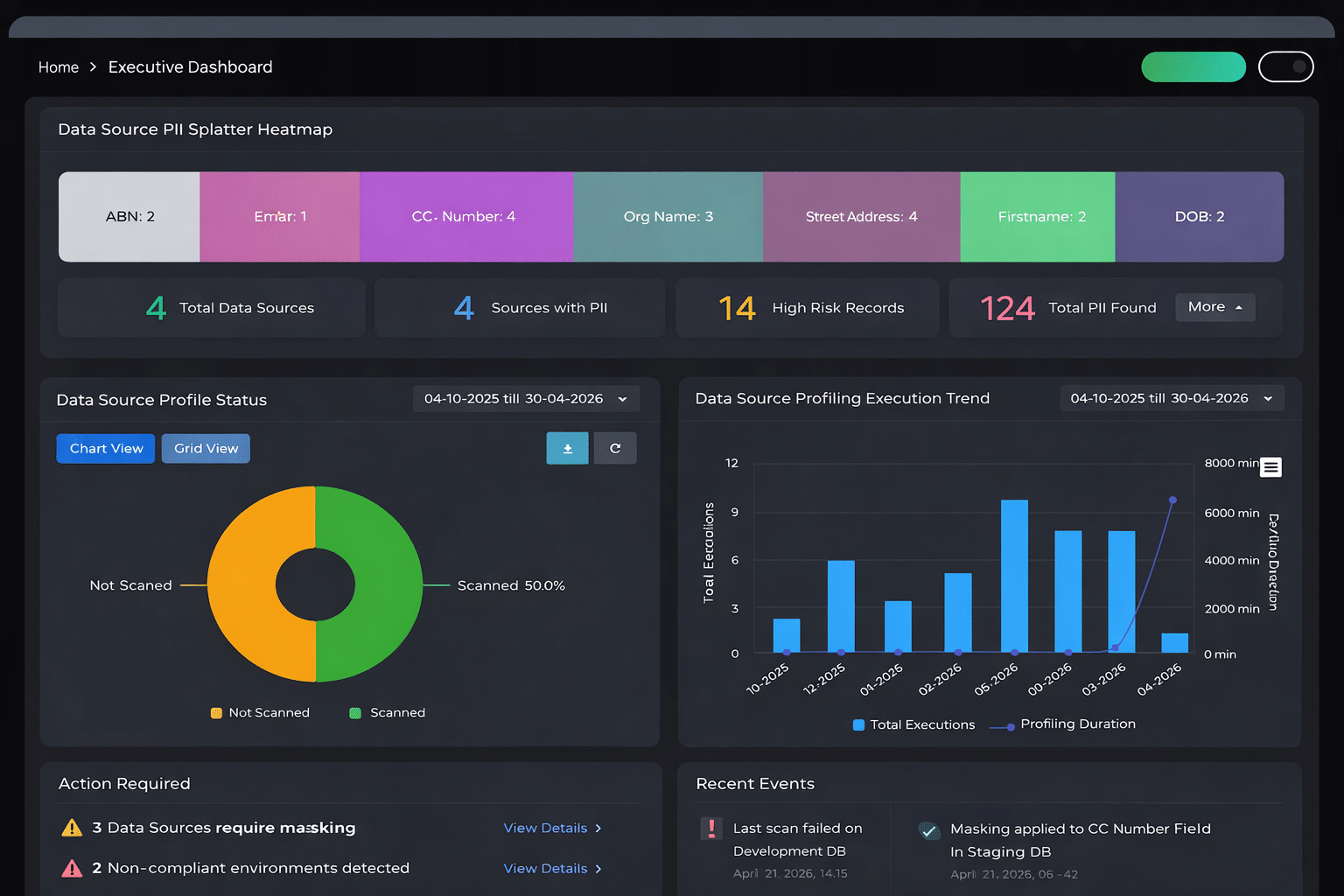Toggle Not Scanned in the pie legend
1344x896 pixels.
point(260,712)
